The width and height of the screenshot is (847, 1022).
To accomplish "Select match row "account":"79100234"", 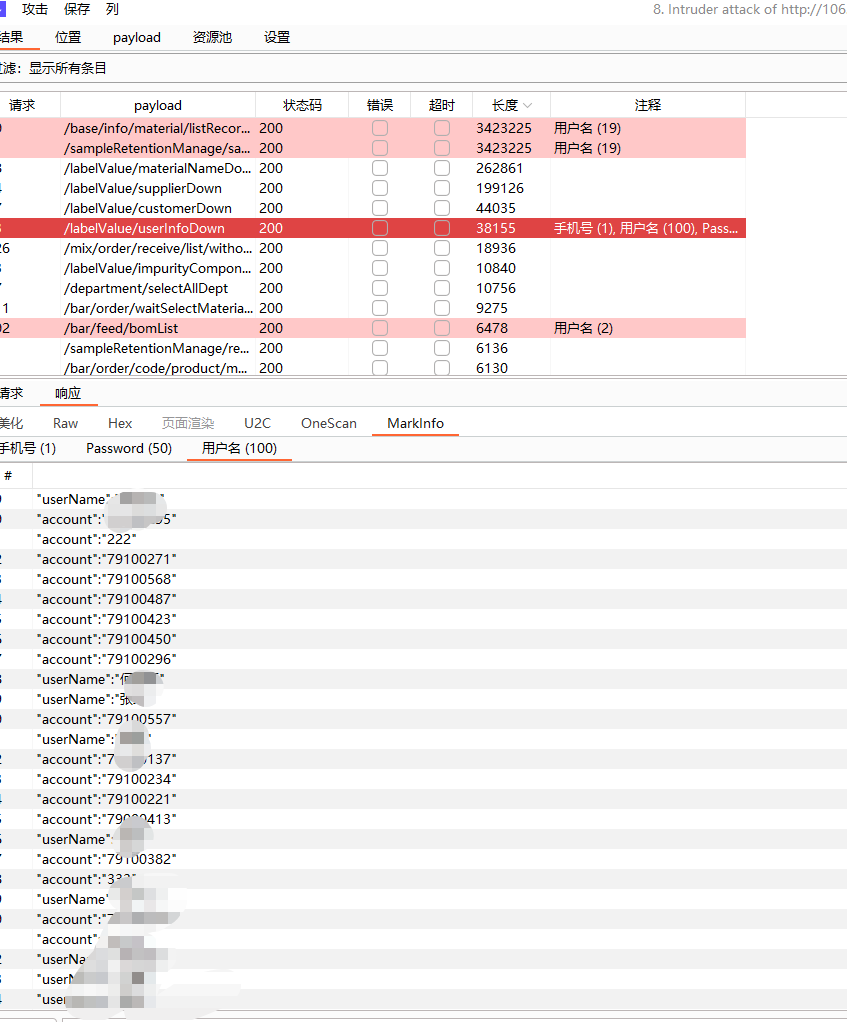I will (x=424, y=779).
